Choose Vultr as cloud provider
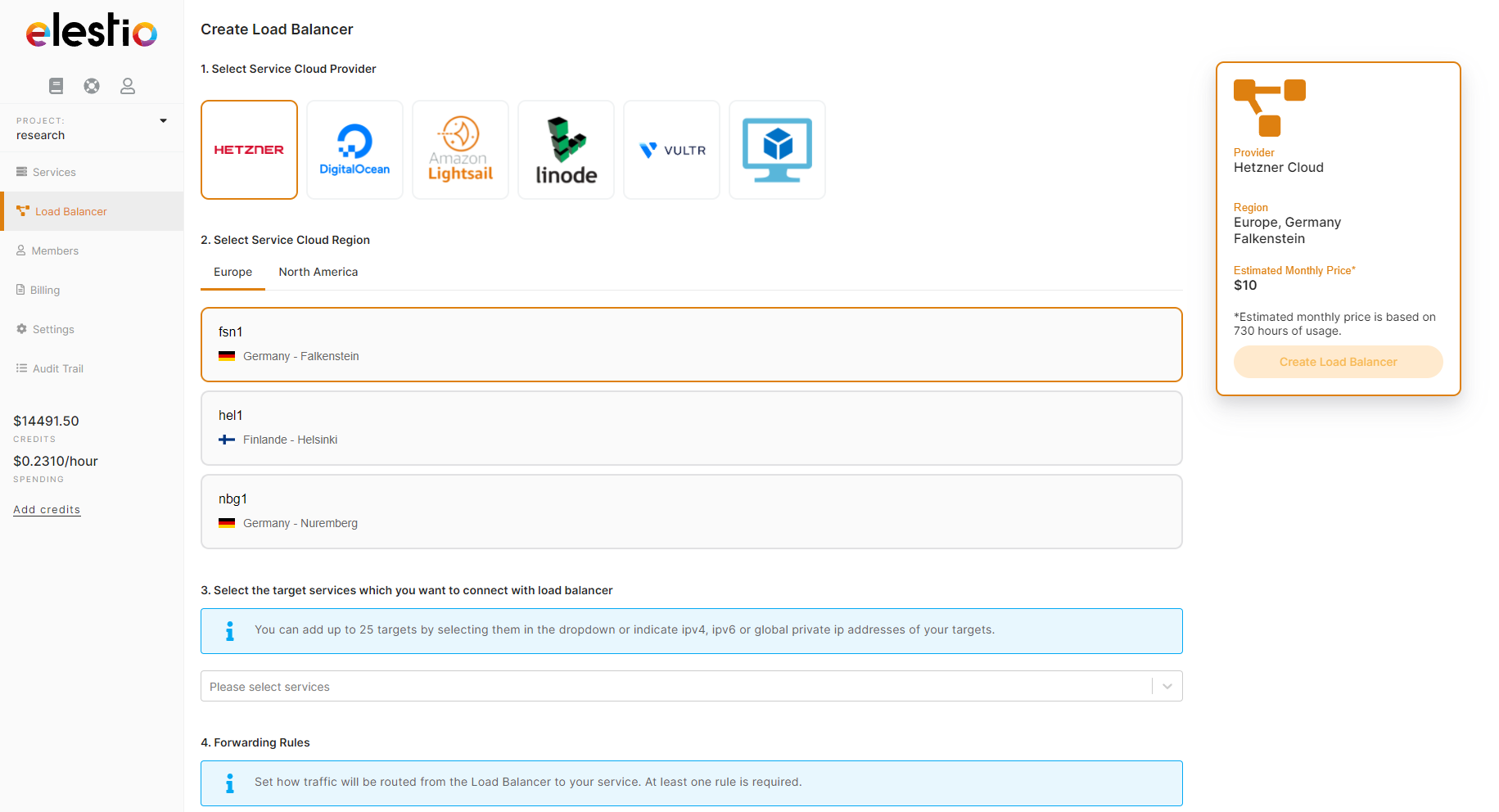This screenshot has width=1499, height=812. click(671, 150)
